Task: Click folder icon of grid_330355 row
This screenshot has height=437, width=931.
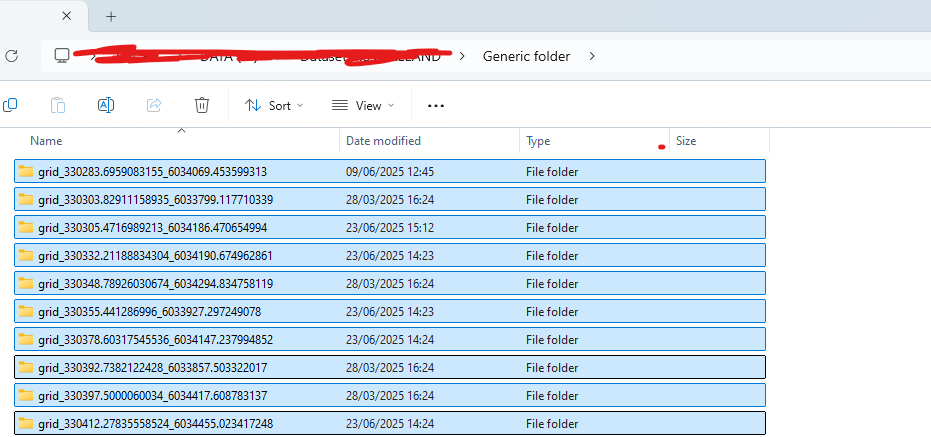Action: click(26, 311)
